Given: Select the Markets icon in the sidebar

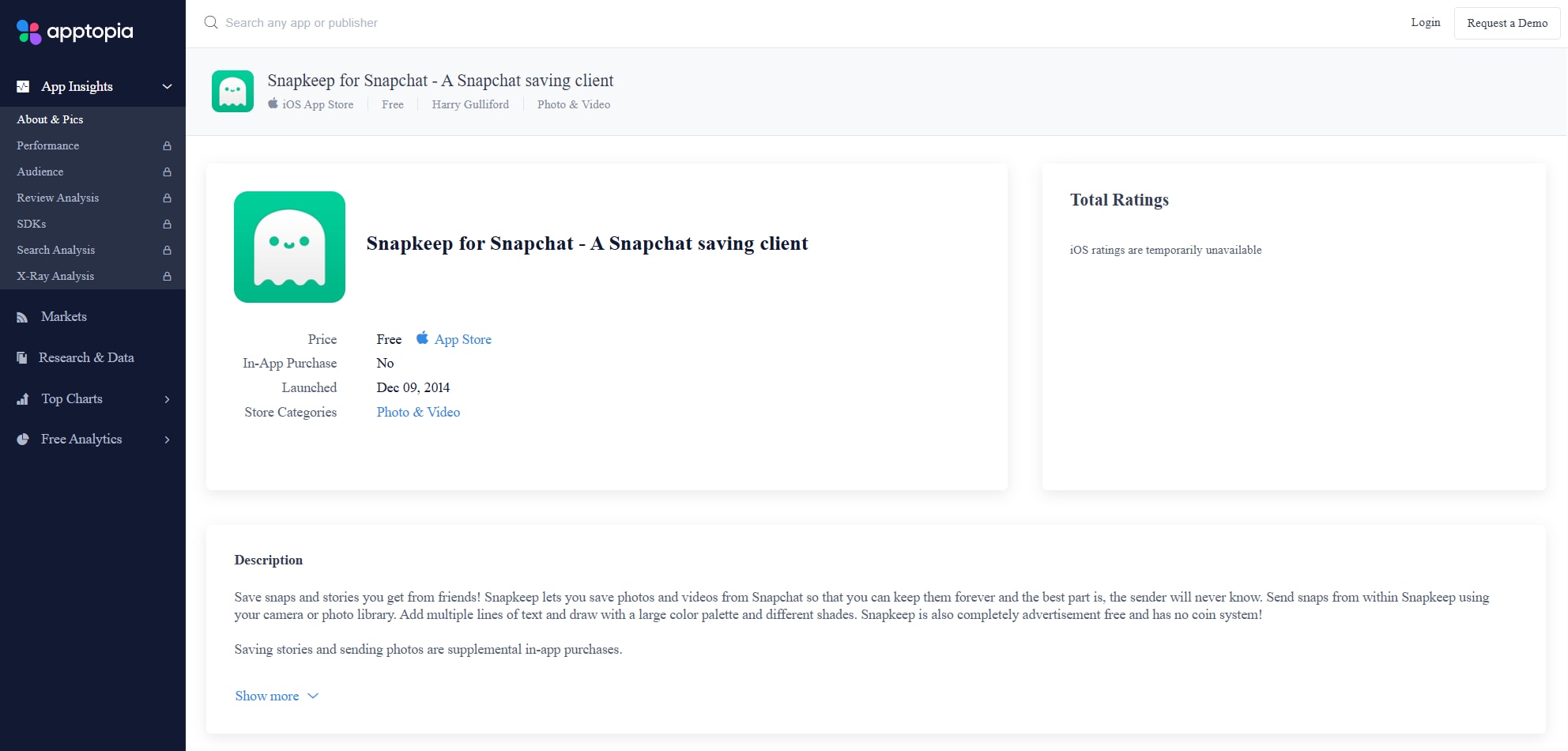Looking at the screenshot, I should coord(21,316).
